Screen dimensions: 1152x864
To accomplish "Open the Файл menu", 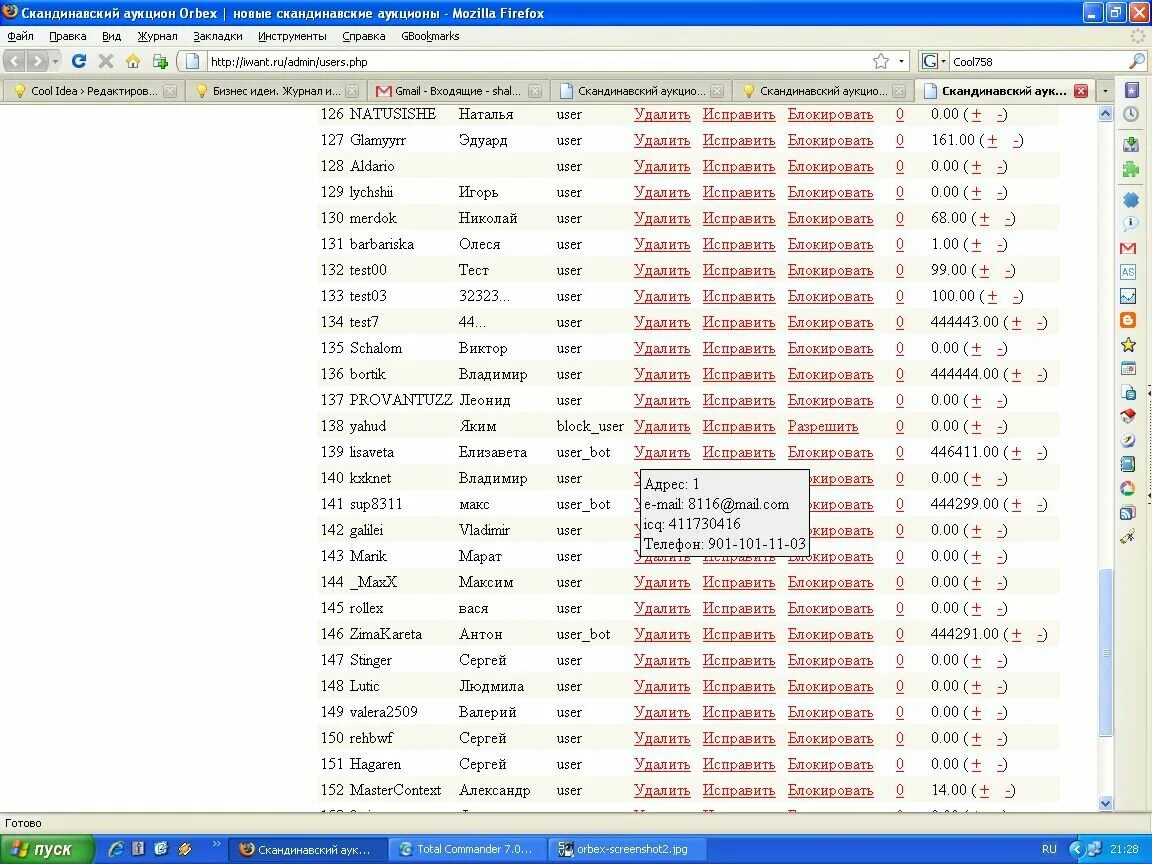I will (x=21, y=36).
